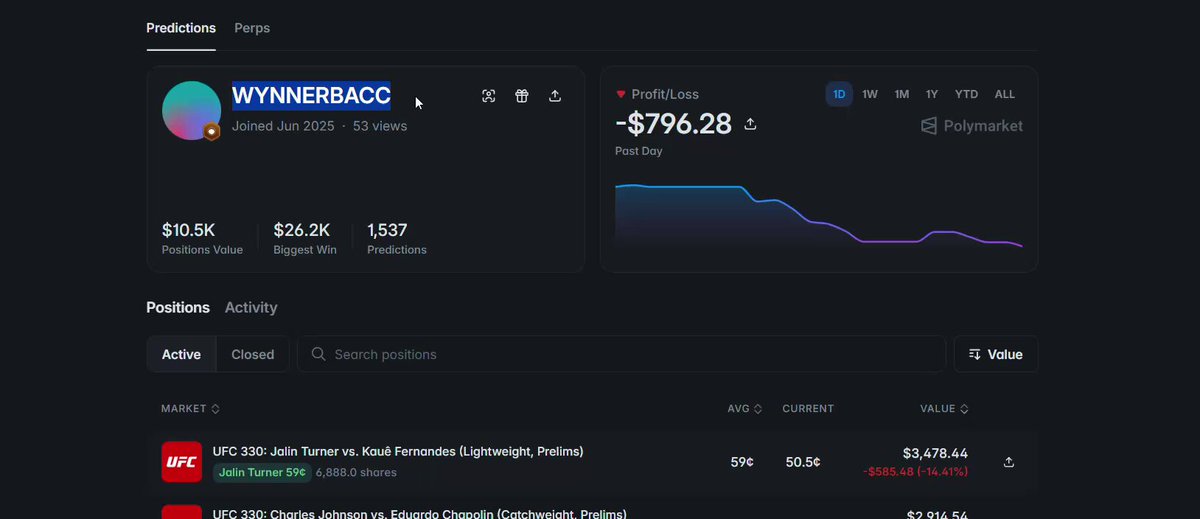1200x519 pixels.
Task: Sort by VALUE column header
Action: [x=944, y=409]
